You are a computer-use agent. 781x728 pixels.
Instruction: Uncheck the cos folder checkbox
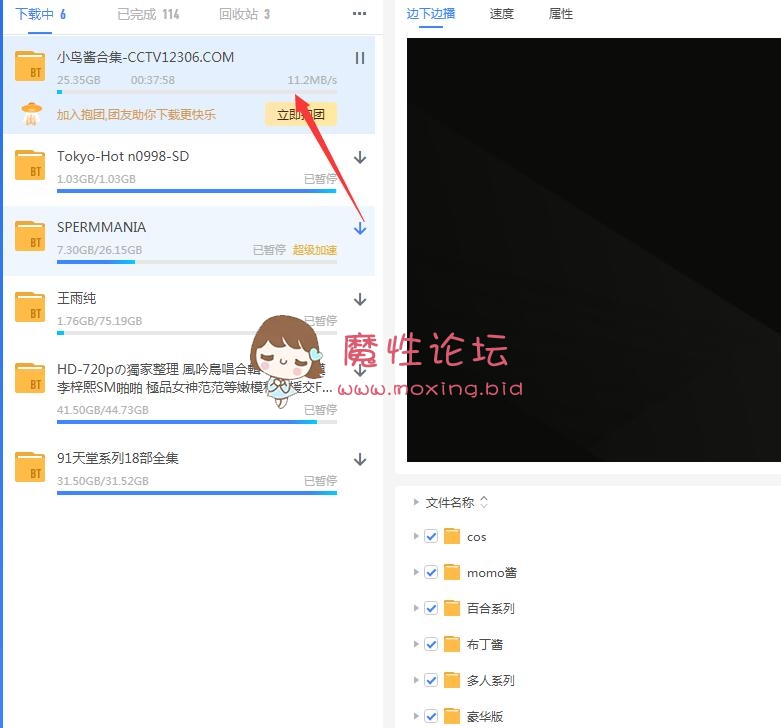point(431,537)
